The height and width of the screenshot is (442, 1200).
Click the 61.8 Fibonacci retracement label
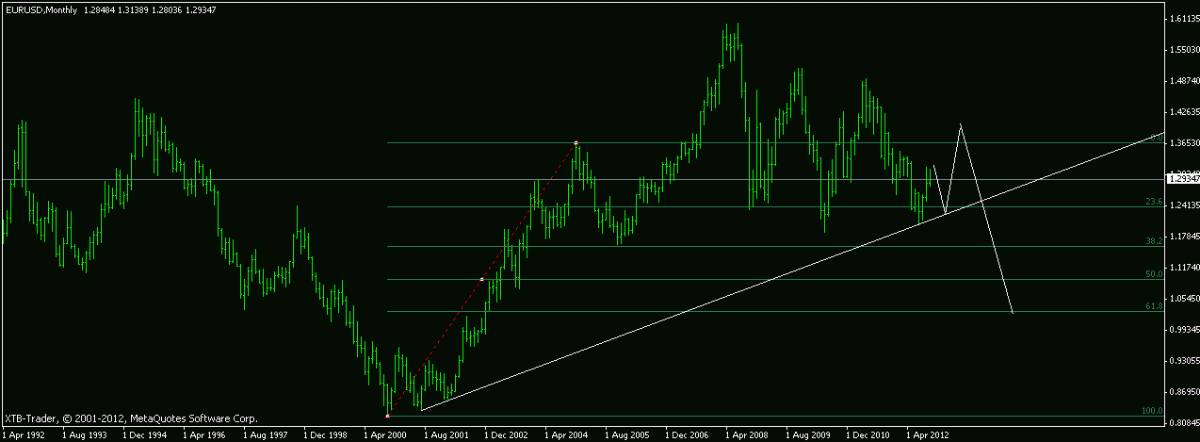click(x=1151, y=306)
